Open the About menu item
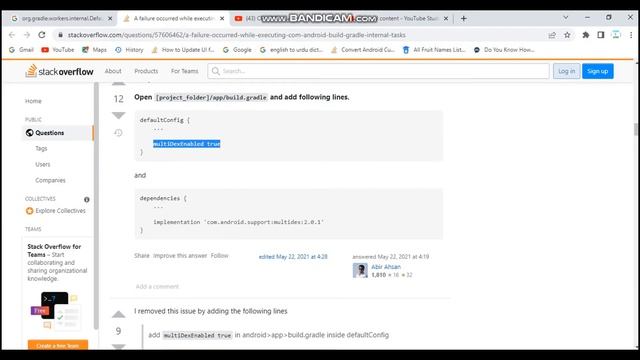 pyautogui.click(x=113, y=71)
